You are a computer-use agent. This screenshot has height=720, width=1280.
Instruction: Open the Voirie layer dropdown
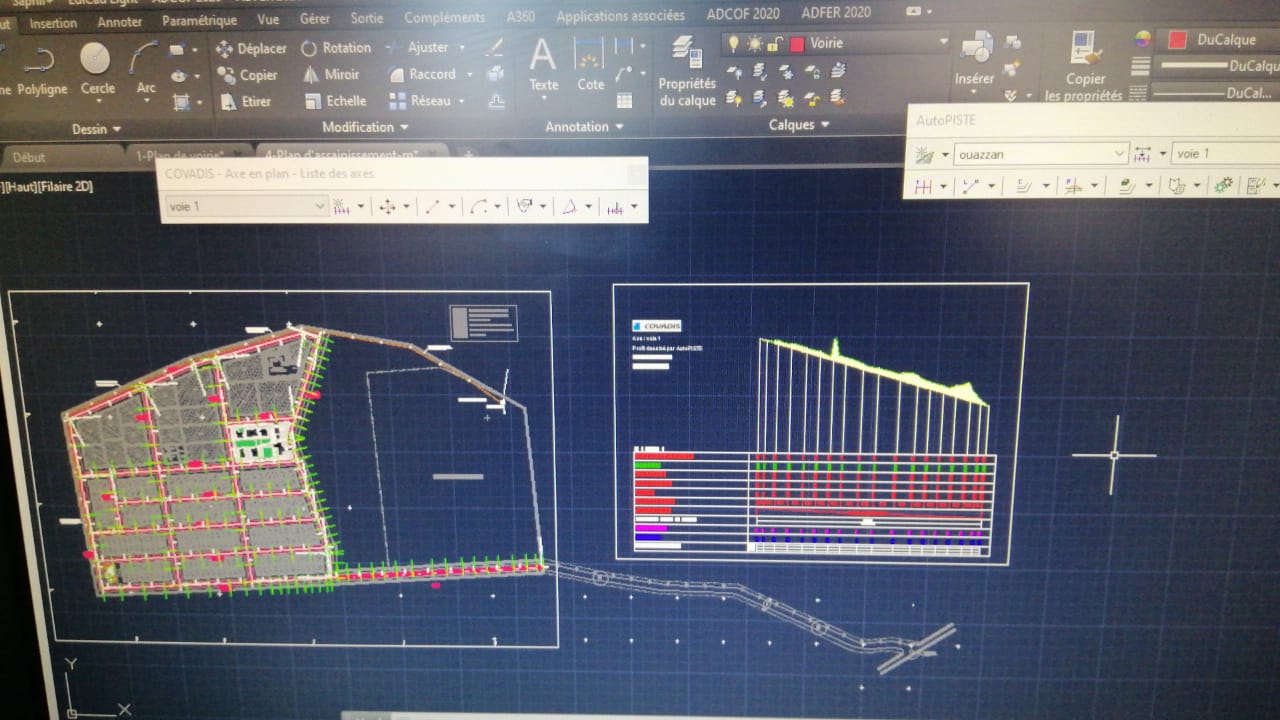[943, 42]
